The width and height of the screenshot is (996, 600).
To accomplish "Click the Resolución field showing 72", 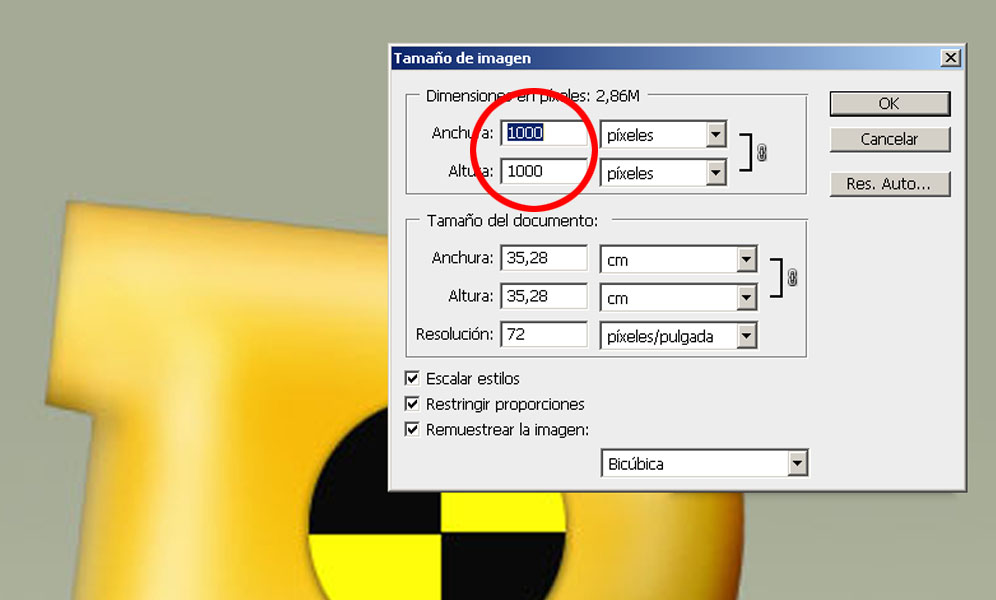I will [544, 335].
